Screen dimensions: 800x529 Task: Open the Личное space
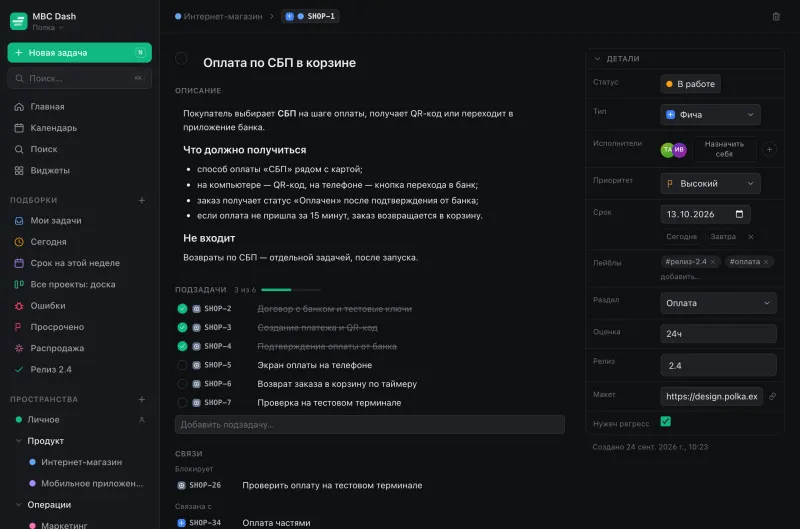point(43,420)
